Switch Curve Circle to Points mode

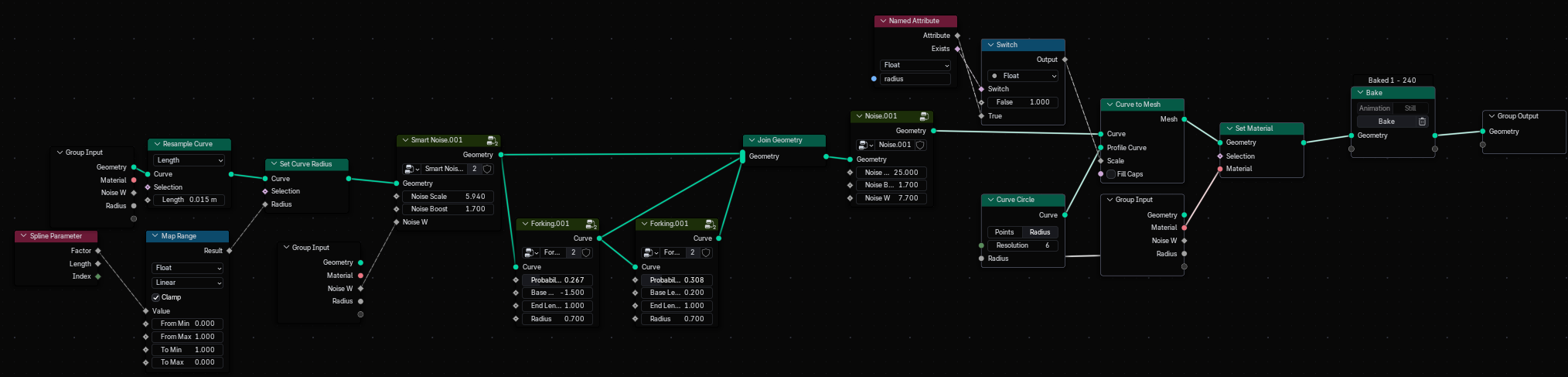tap(1004, 232)
